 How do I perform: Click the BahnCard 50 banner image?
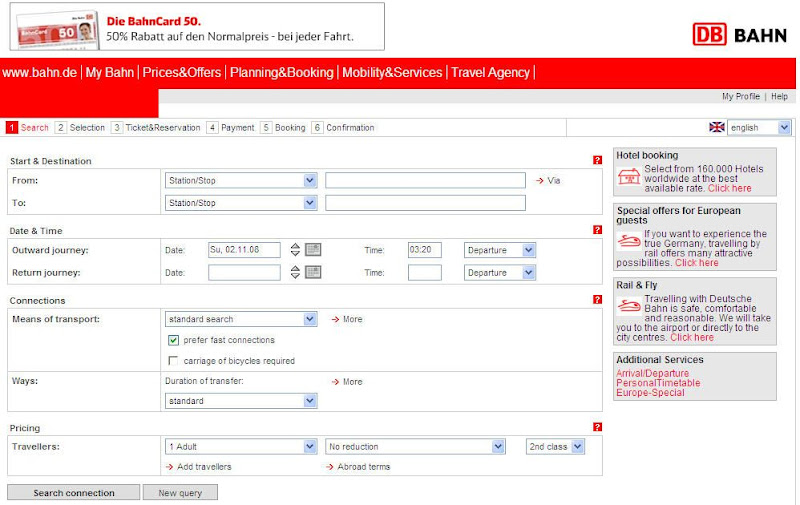(197, 27)
